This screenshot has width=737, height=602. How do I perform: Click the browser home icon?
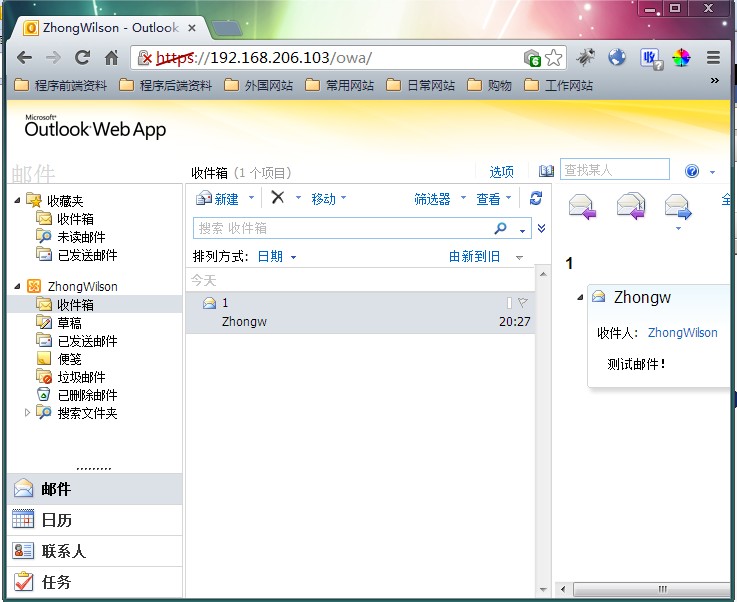coord(111,57)
